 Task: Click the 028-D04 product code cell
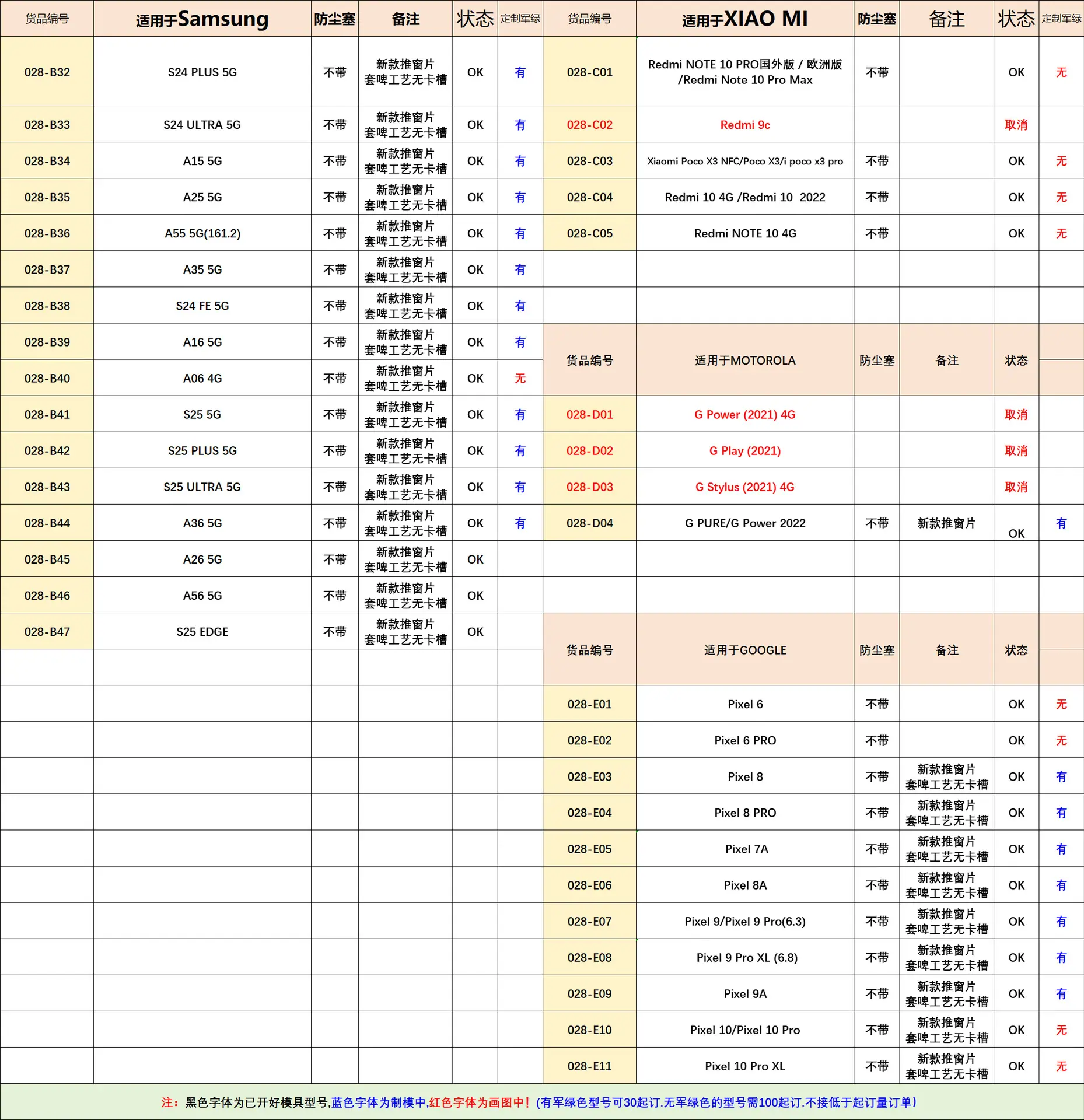coord(589,523)
